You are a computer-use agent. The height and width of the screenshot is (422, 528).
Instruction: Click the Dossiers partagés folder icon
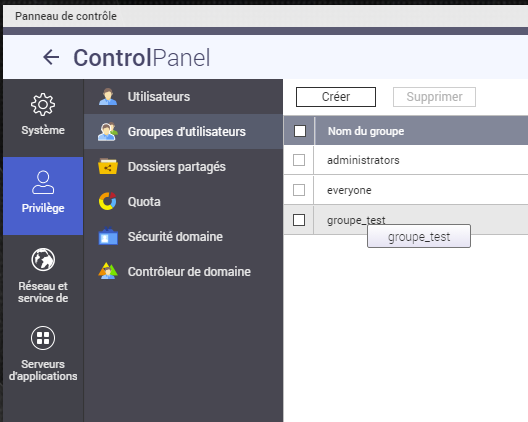[x=108, y=166]
